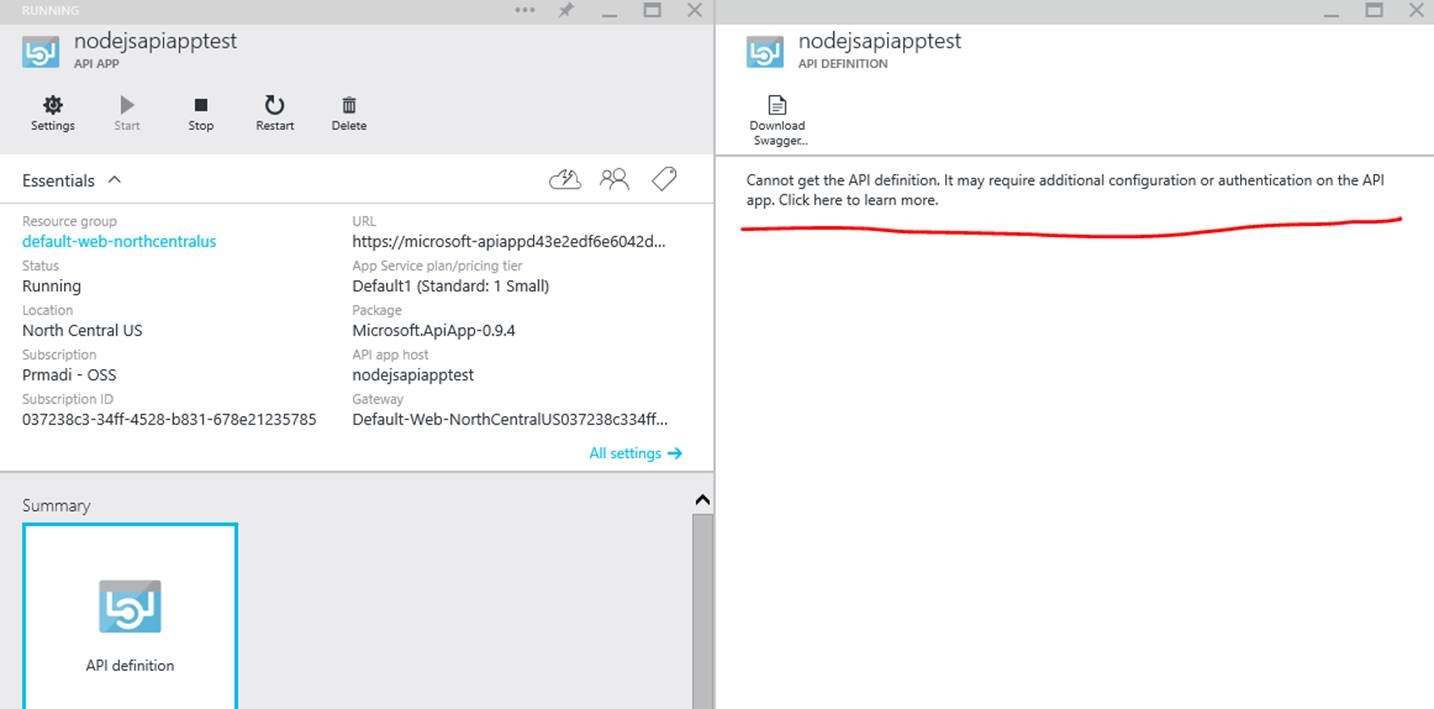Click the truncated URL https://microsoft-apiappd43e2edf6e6042d...
The width and height of the screenshot is (1434, 709).
click(509, 241)
